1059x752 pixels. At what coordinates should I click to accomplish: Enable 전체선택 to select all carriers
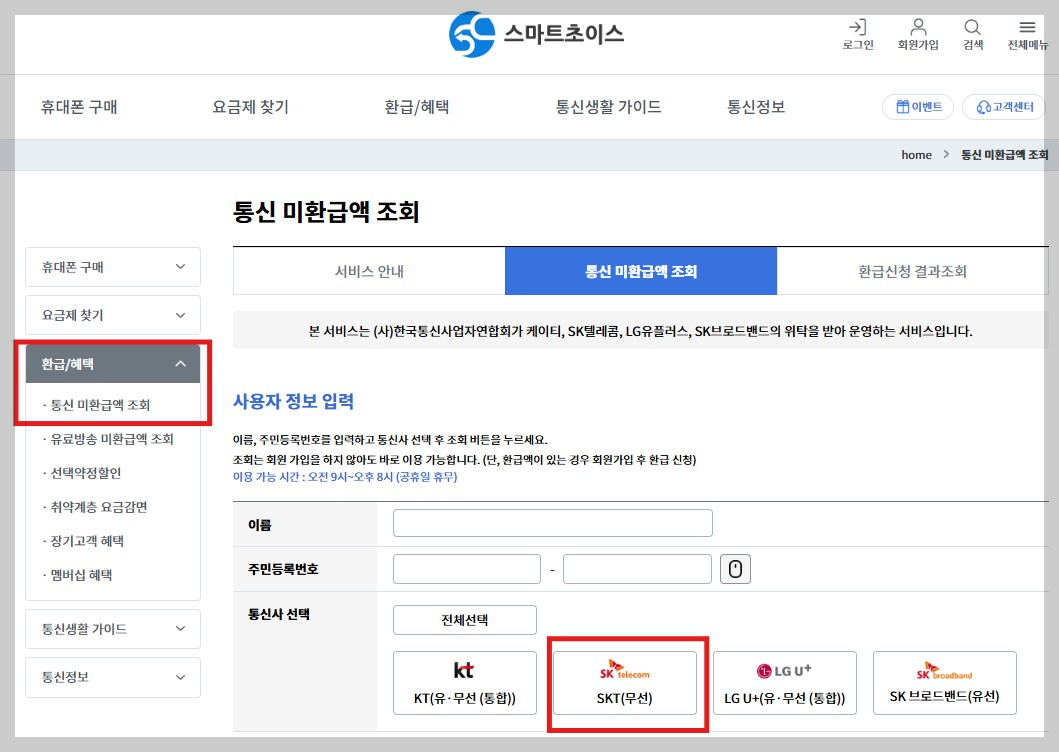click(x=464, y=619)
